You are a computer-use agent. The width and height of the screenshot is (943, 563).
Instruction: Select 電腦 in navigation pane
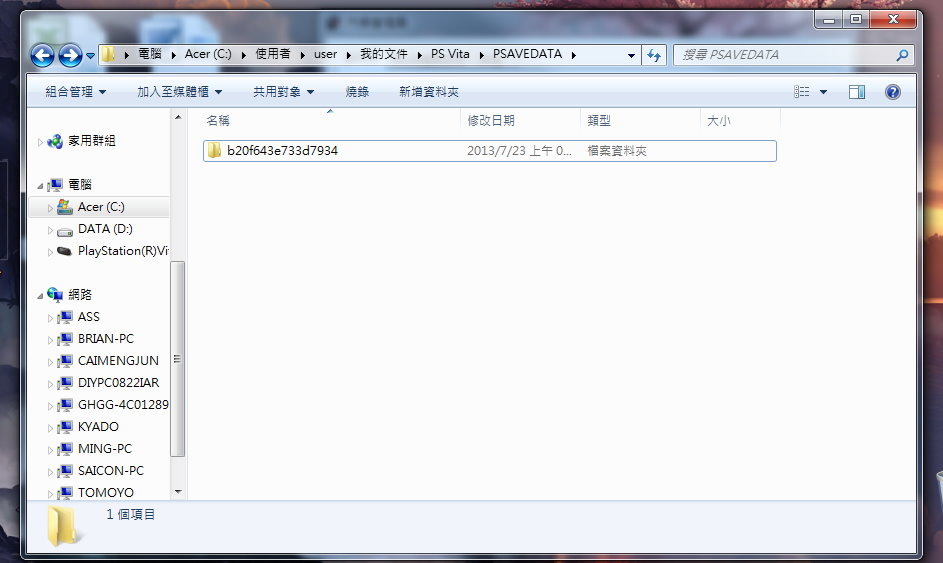[80, 185]
